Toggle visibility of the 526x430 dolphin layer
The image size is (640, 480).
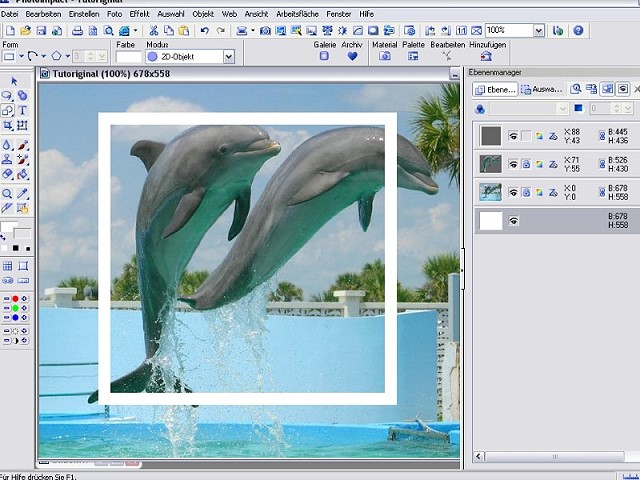(513, 164)
